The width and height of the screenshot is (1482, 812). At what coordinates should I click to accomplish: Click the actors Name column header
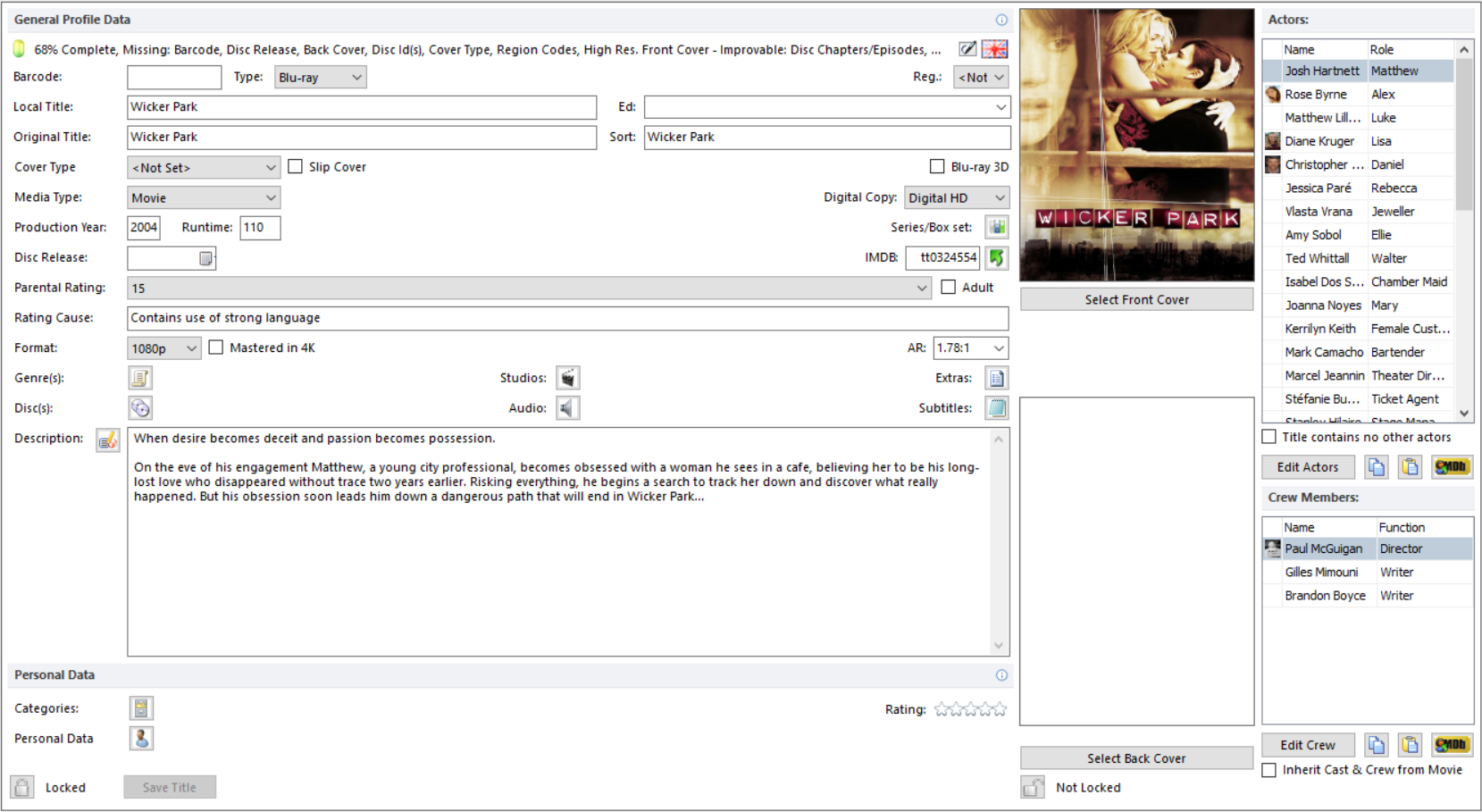point(1324,50)
